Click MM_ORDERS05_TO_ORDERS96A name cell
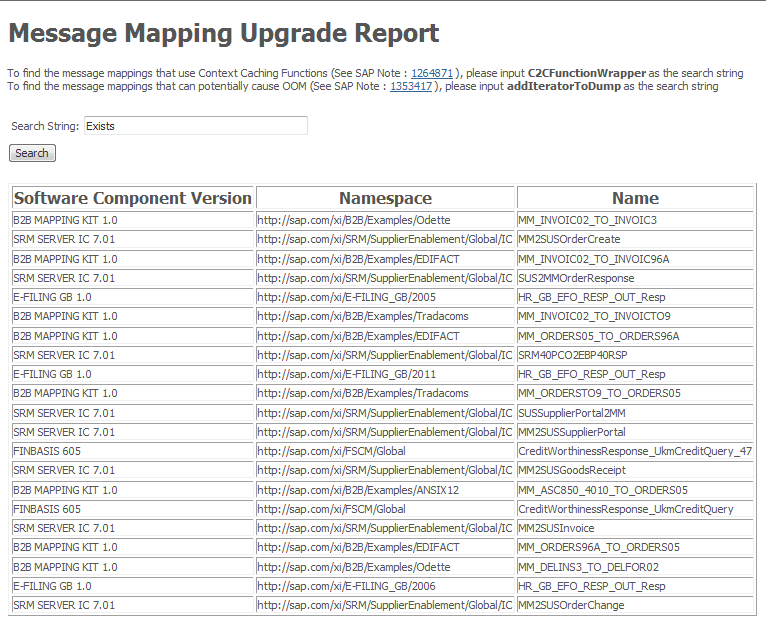Screen dimensions: 766x627 635,336
